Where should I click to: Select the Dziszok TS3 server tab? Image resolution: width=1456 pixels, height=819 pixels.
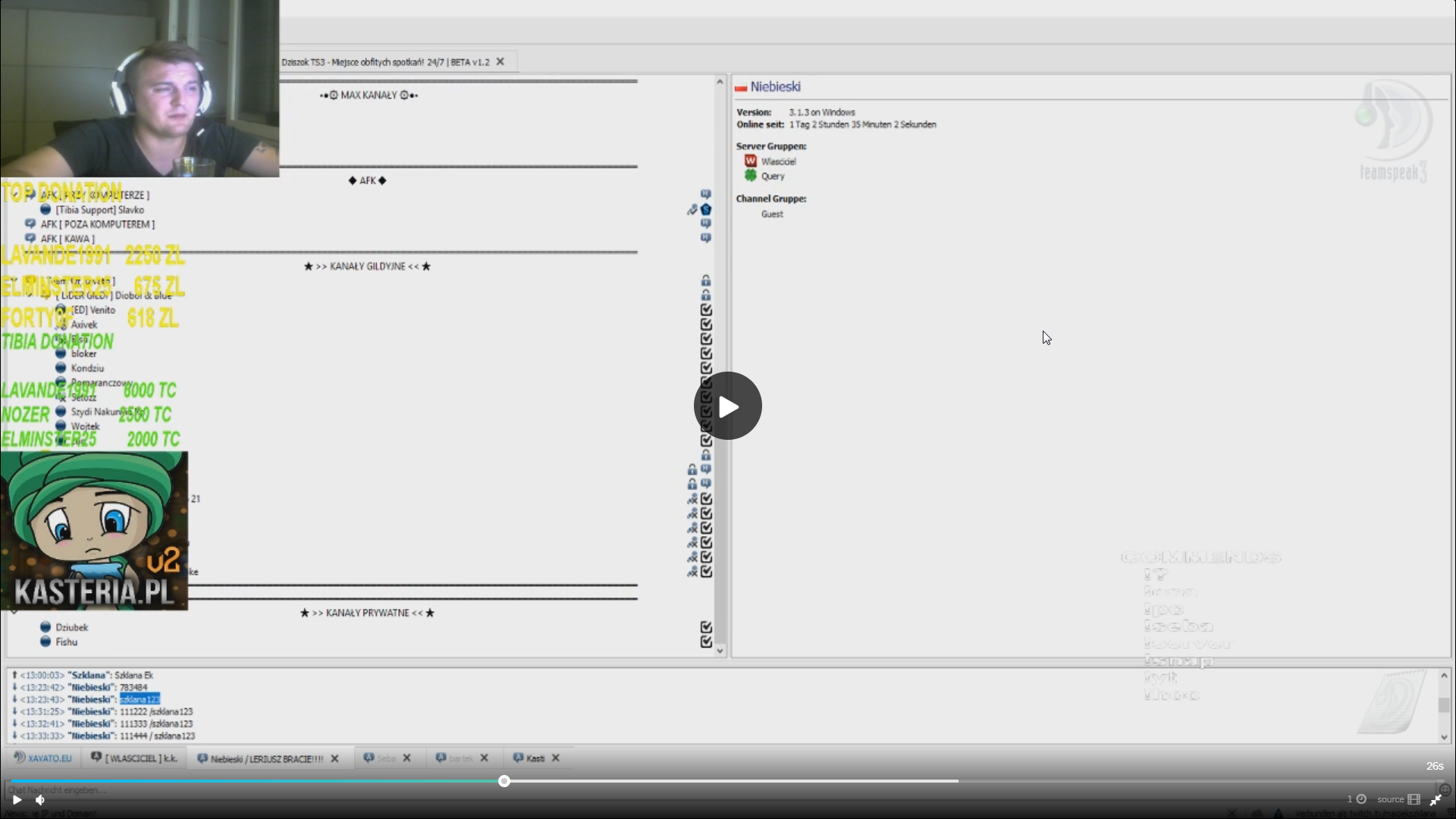click(x=385, y=62)
